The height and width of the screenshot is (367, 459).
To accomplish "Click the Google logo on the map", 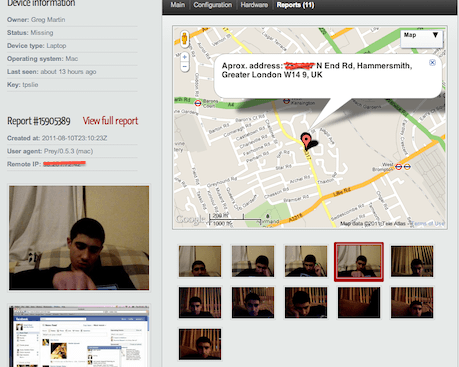I will click(x=190, y=219).
